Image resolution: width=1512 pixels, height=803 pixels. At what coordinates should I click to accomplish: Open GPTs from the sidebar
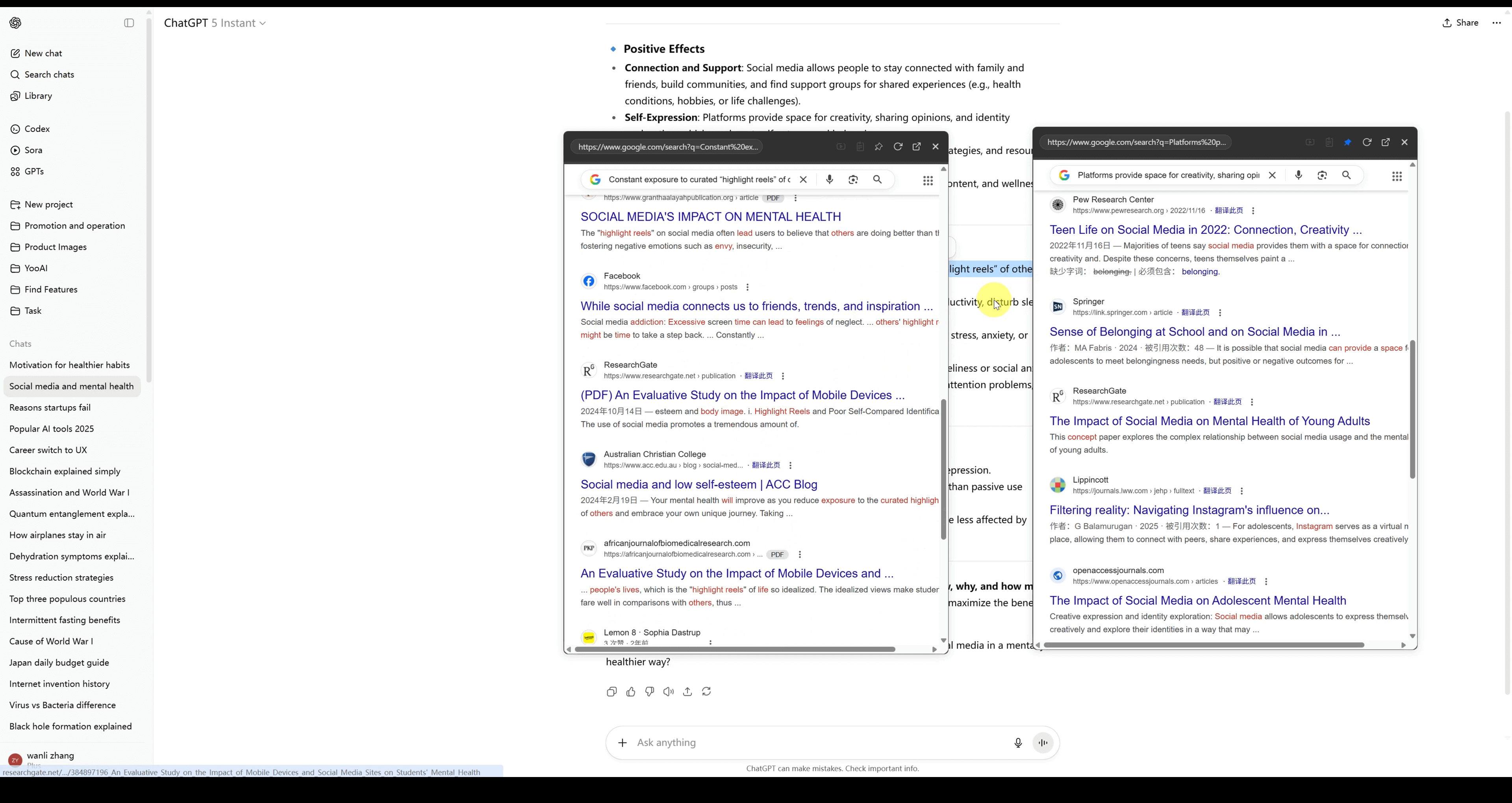click(27, 171)
